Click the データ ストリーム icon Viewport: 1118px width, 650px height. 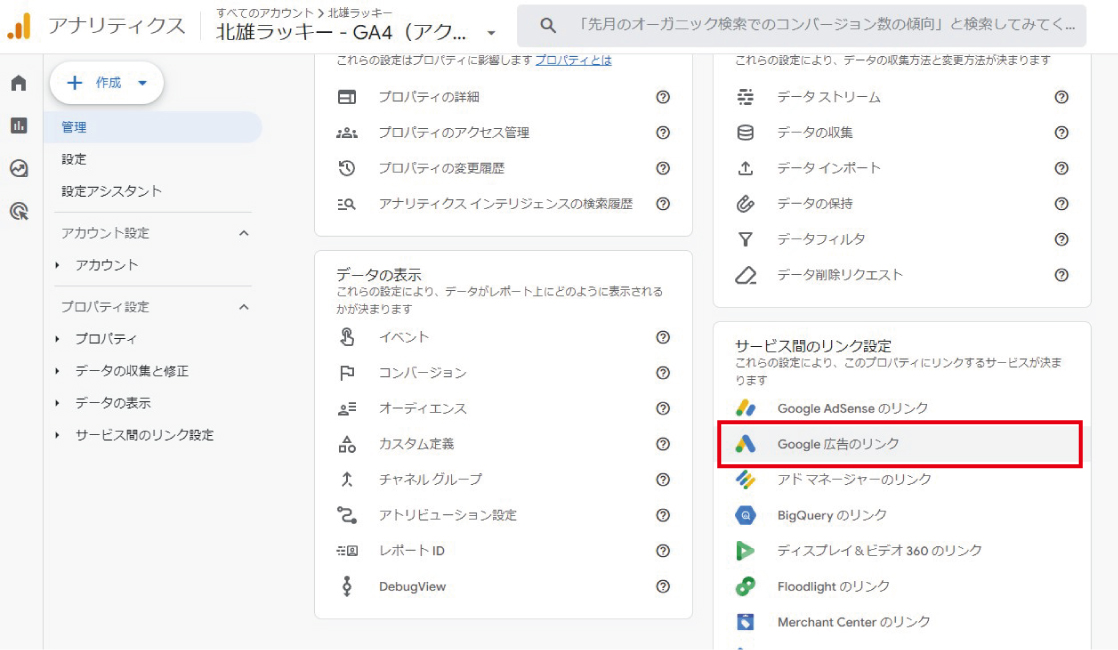pos(745,97)
